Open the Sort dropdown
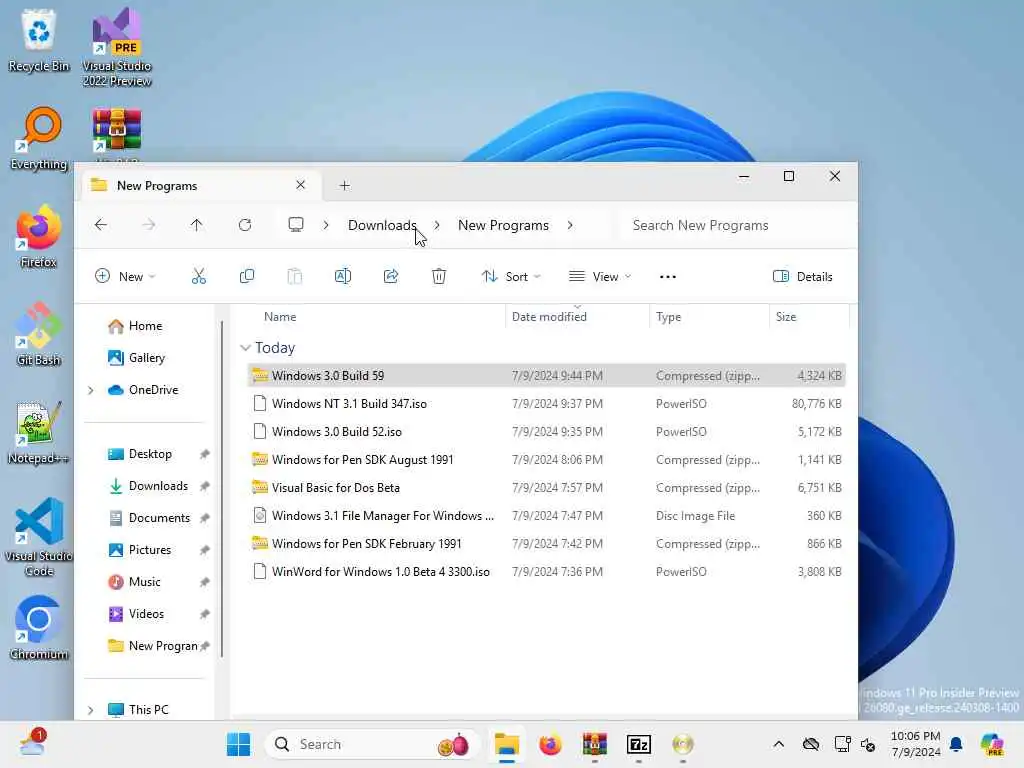This screenshot has height=768, width=1024. point(511,276)
